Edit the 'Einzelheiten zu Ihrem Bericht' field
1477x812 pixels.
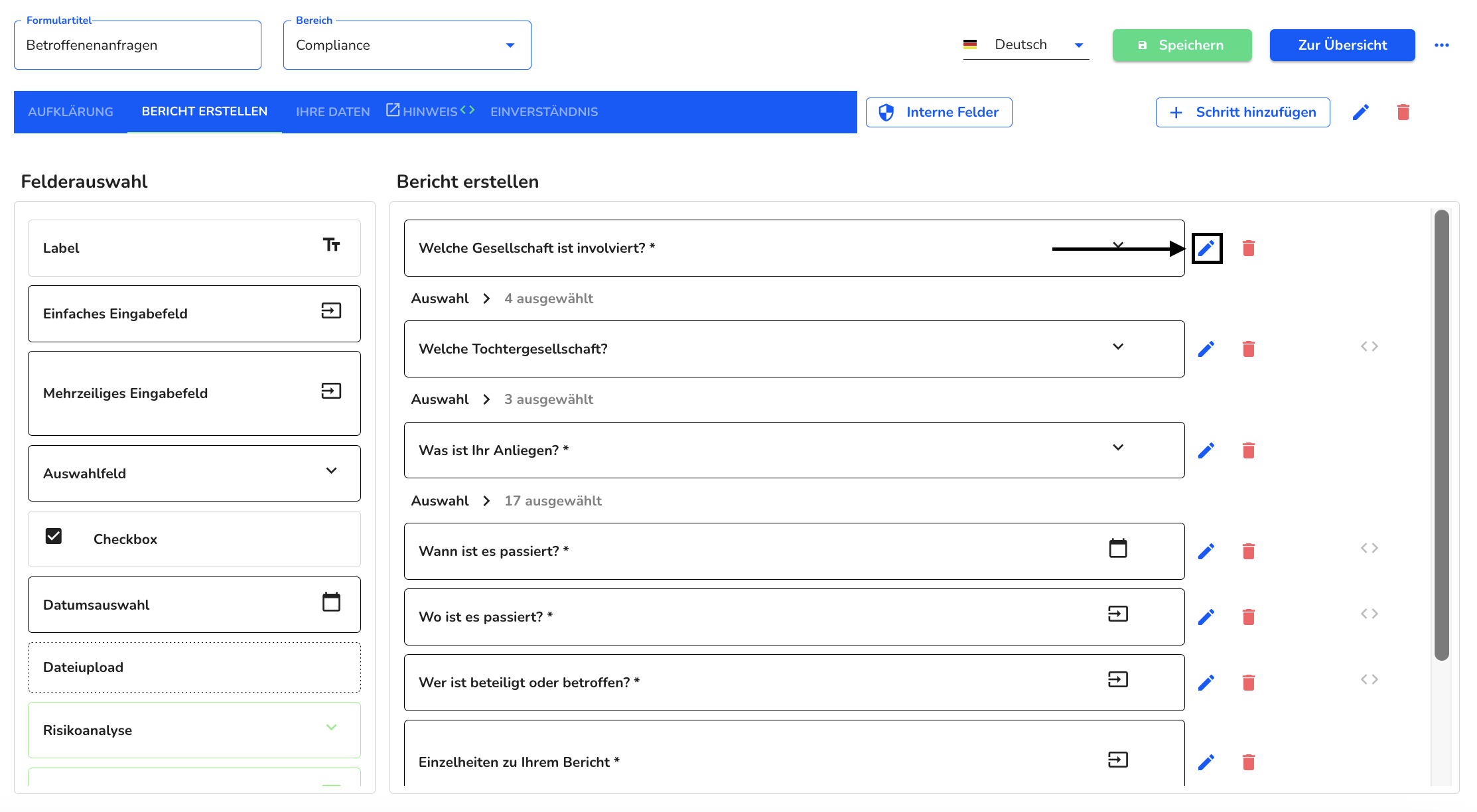pos(1206,762)
